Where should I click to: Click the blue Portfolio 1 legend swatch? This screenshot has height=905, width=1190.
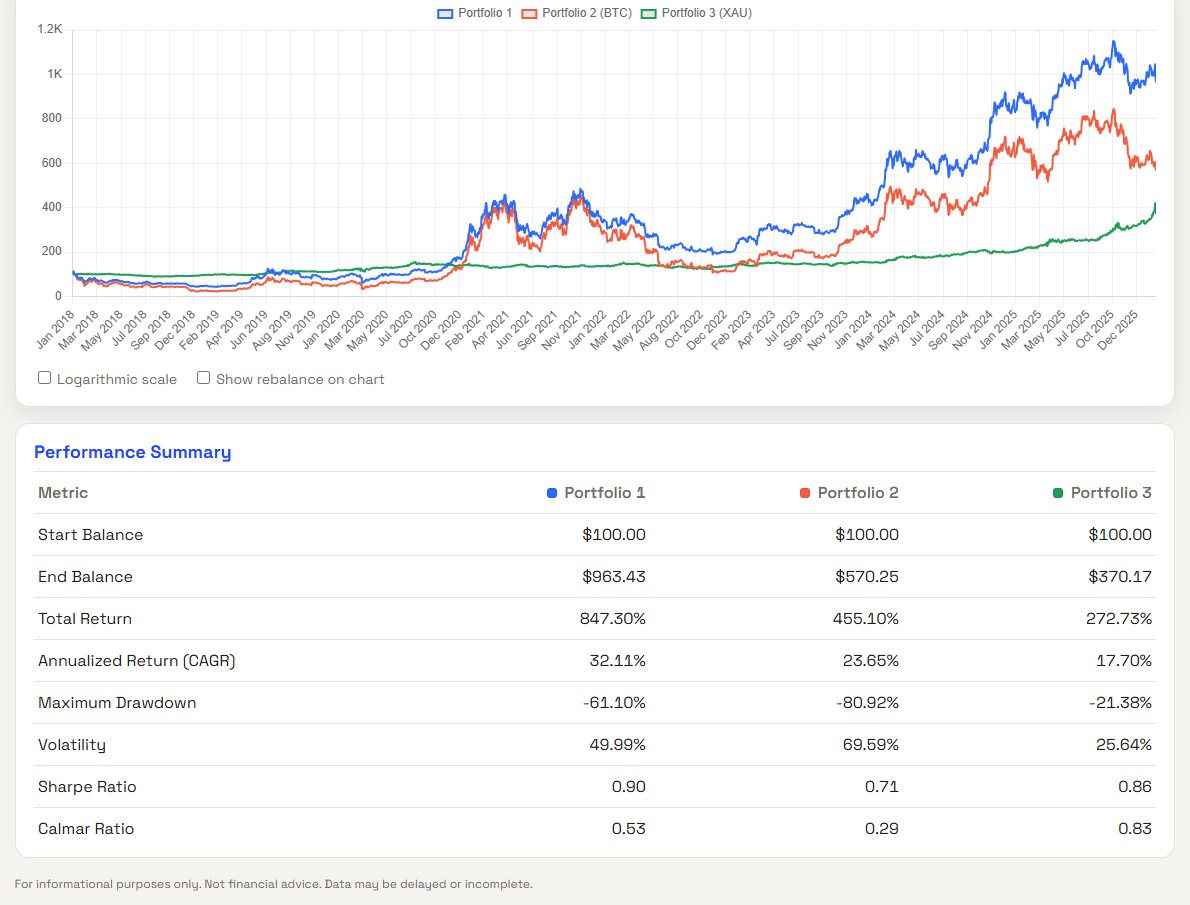(x=445, y=14)
